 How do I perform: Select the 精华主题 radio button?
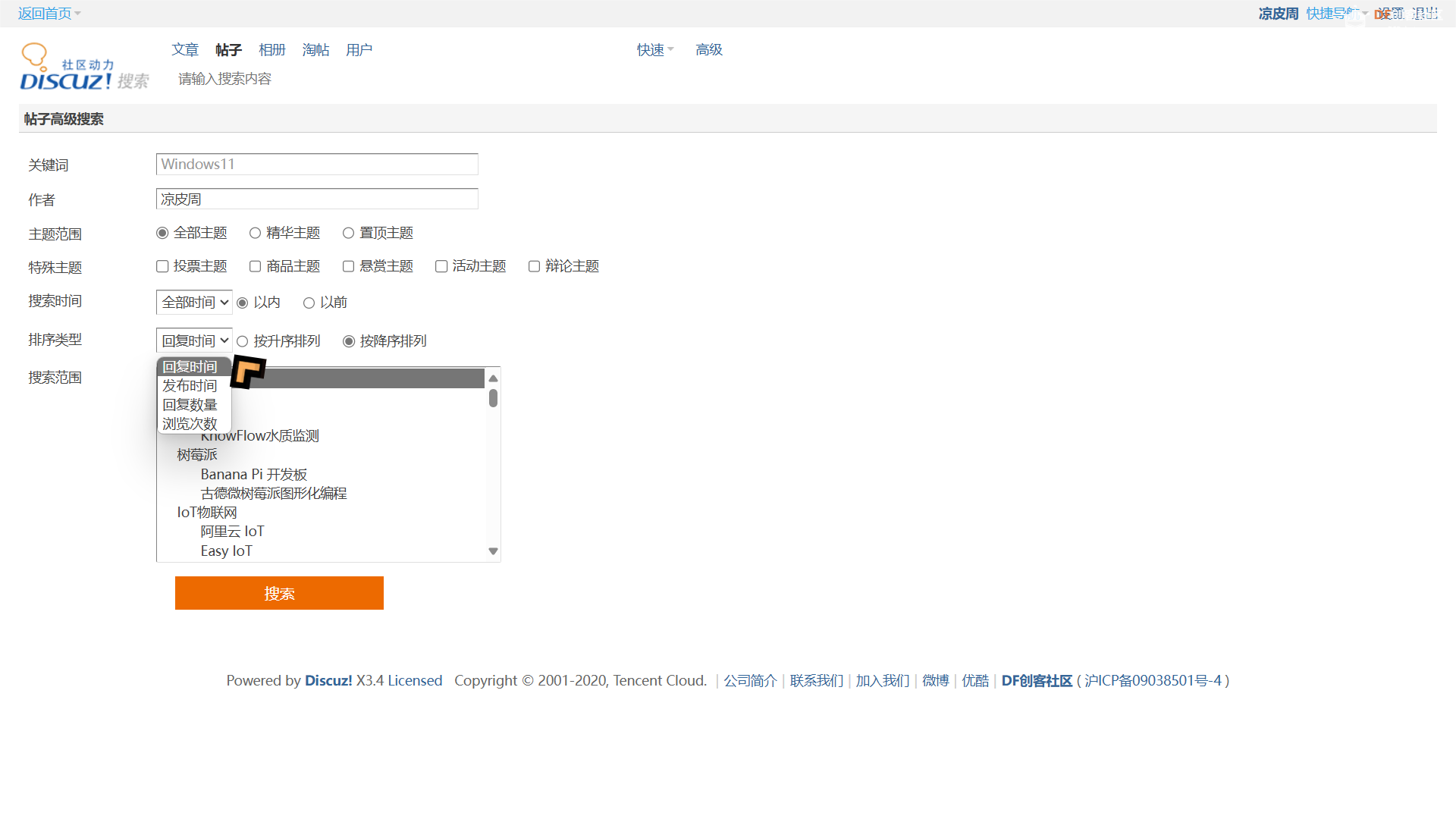coord(256,234)
